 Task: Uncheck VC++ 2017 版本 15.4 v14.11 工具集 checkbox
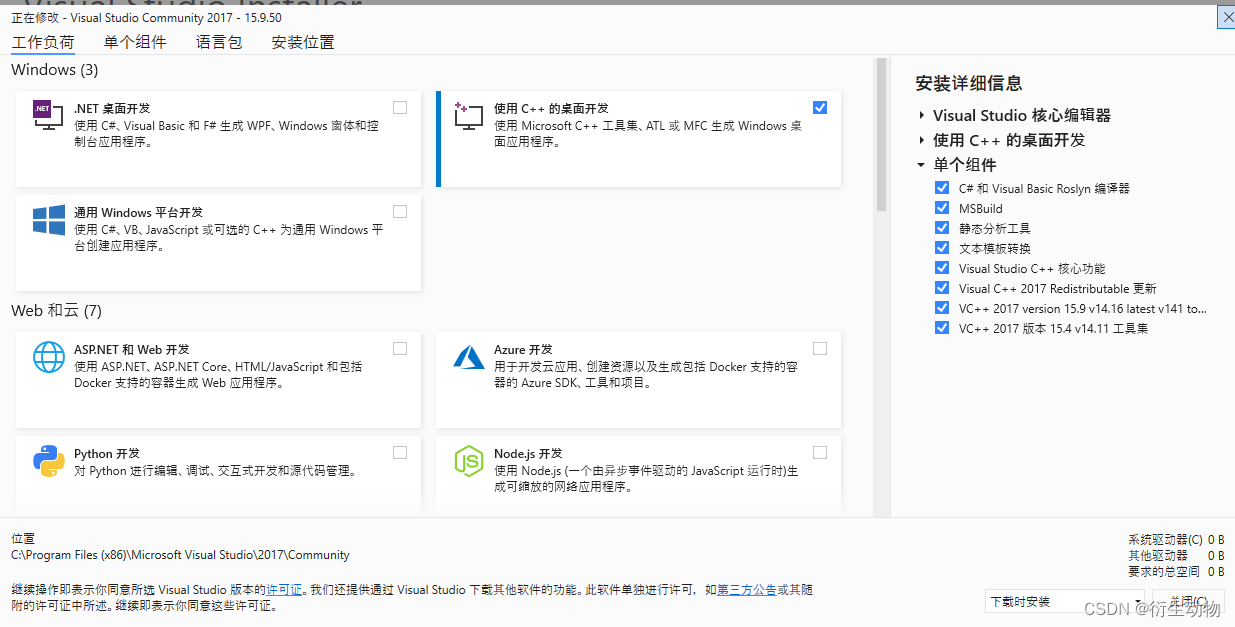click(x=941, y=328)
